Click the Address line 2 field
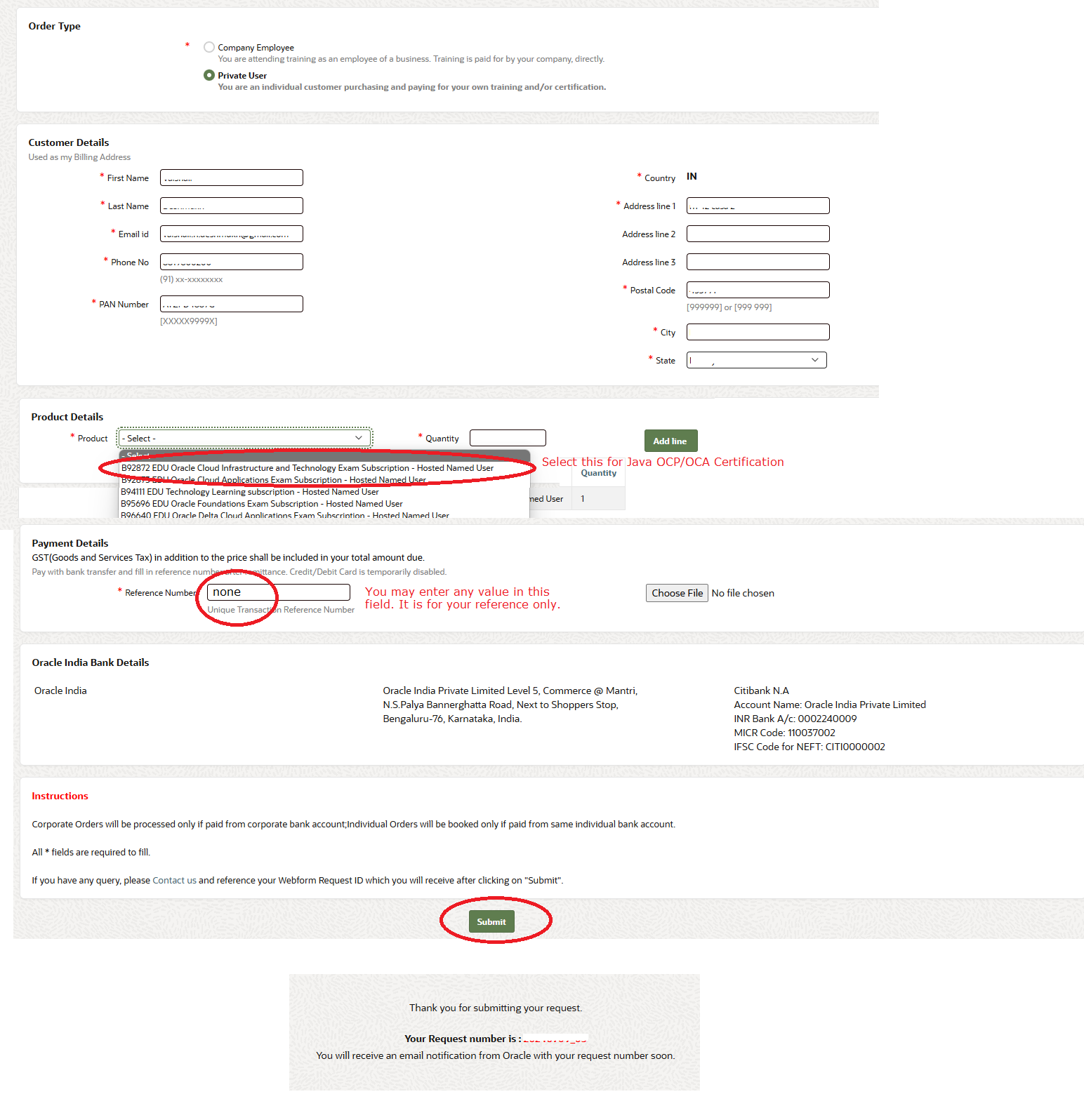 click(x=758, y=234)
